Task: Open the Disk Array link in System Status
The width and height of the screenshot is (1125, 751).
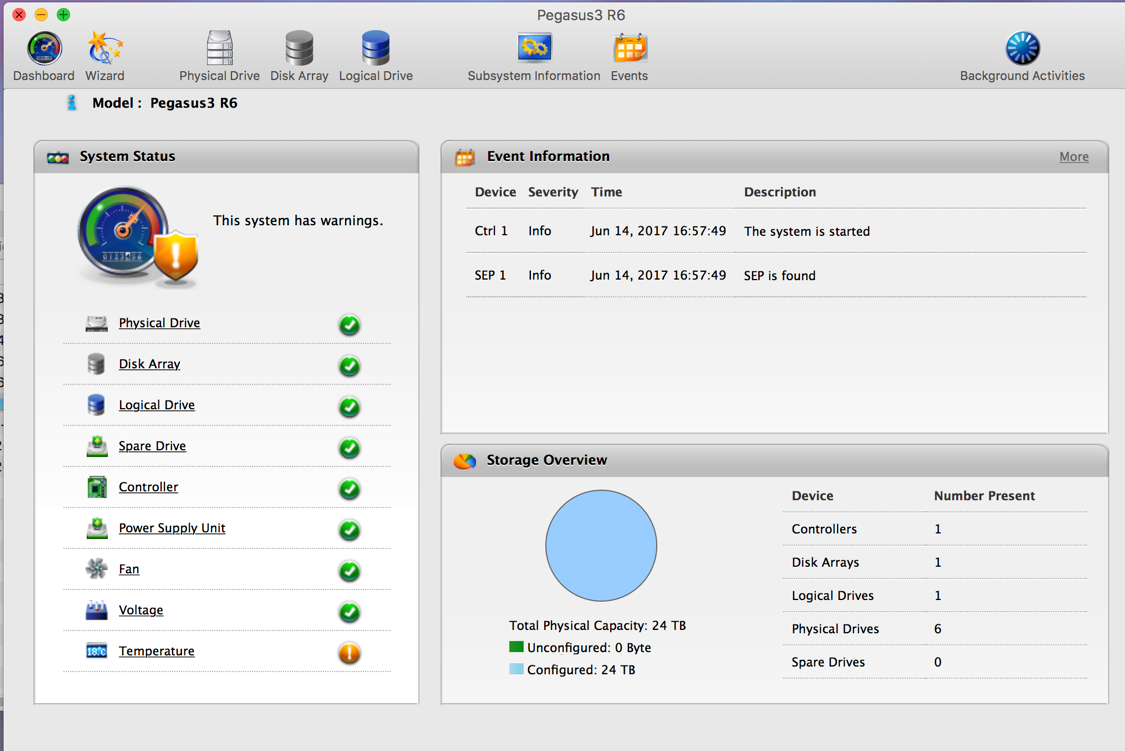Action: coord(149,364)
